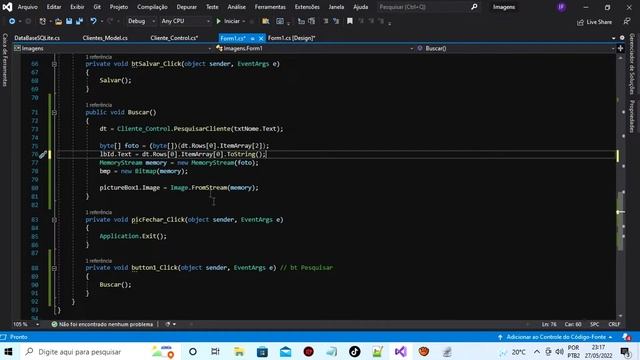
Task: Open the Extensões menu
Action: [x=307, y=7]
